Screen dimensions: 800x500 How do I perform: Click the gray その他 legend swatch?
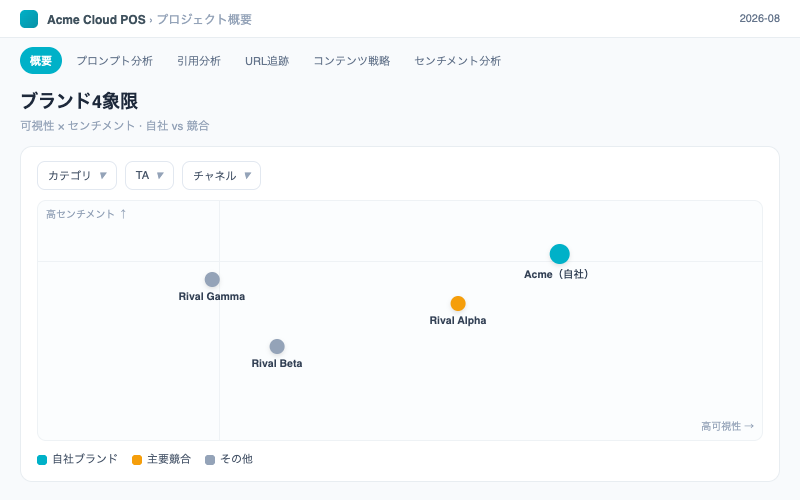210,460
